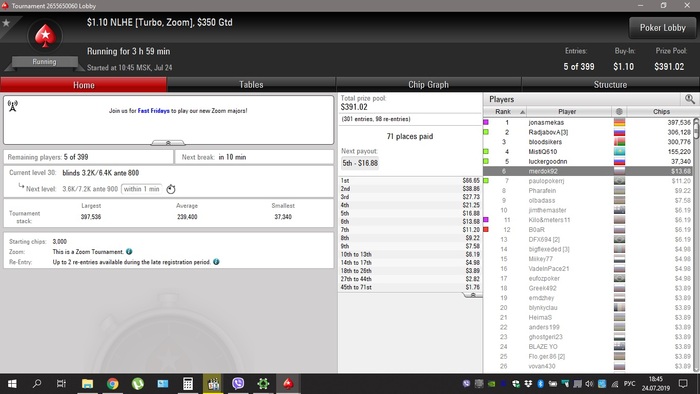The height and width of the screenshot is (394, 700).
Task: Click the within 1 min level box
Action: tap(142, 189)
